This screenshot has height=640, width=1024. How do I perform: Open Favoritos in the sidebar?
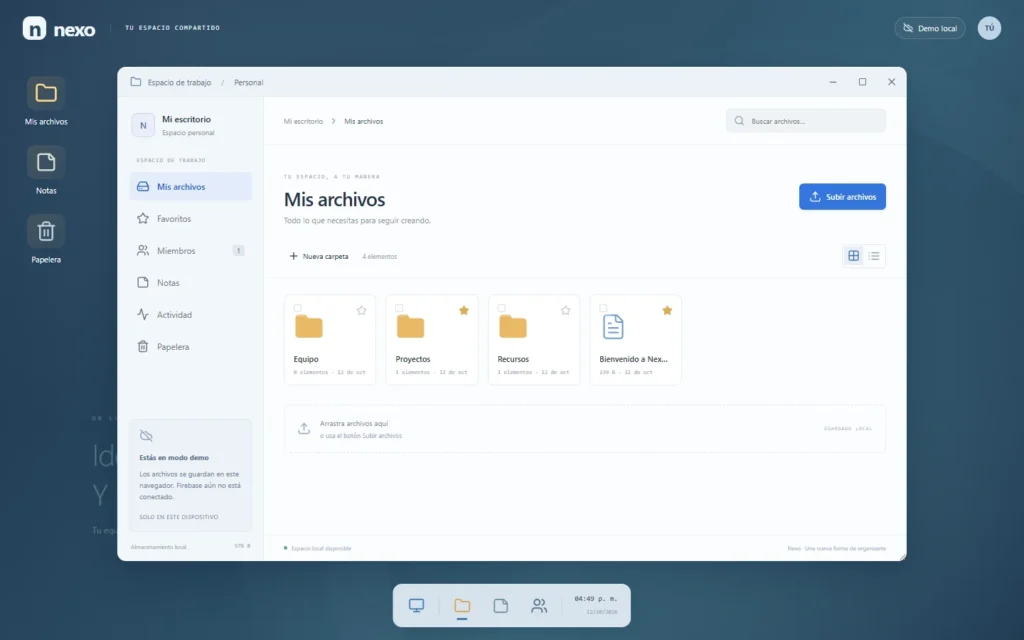point(191,219)
